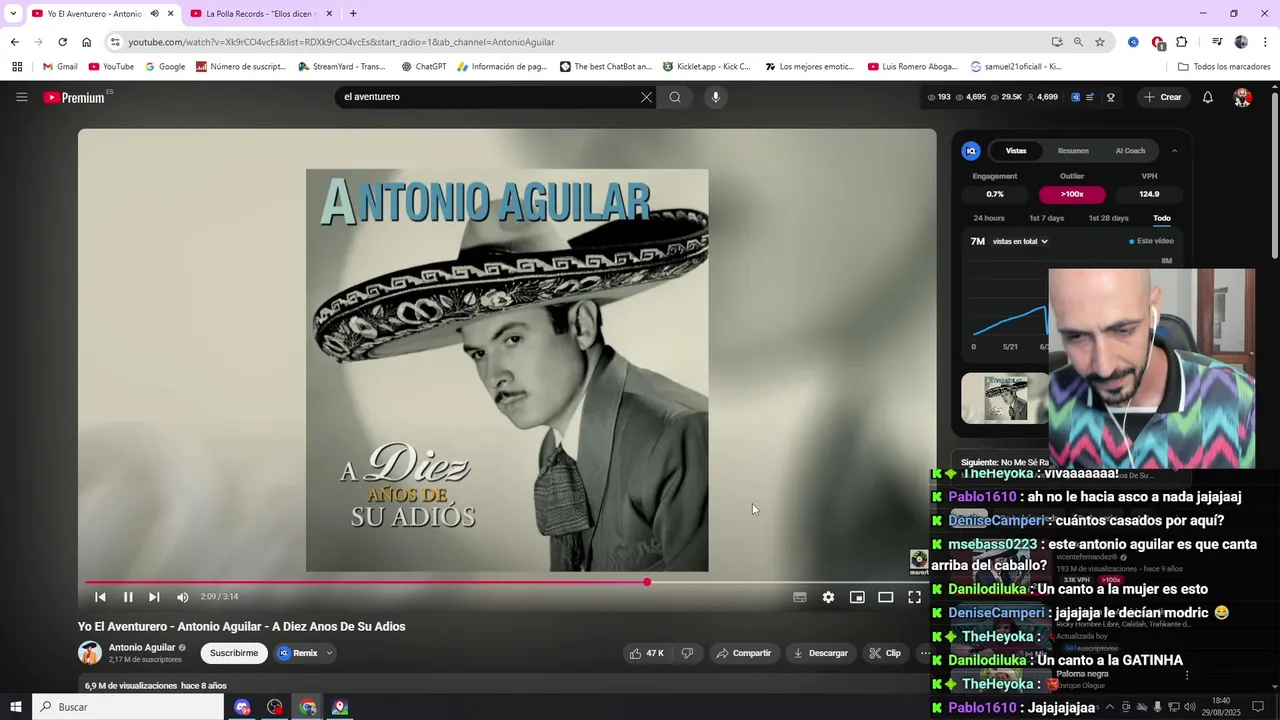This screenshot has height=720, width=1280.
Task: Clear the search box text
Action: 646,97
